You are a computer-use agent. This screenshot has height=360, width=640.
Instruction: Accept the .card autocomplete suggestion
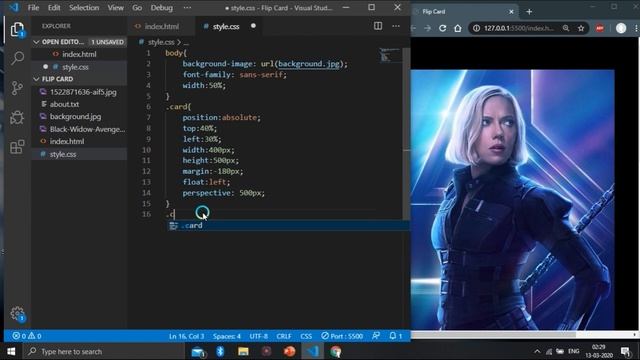[289, 225]
